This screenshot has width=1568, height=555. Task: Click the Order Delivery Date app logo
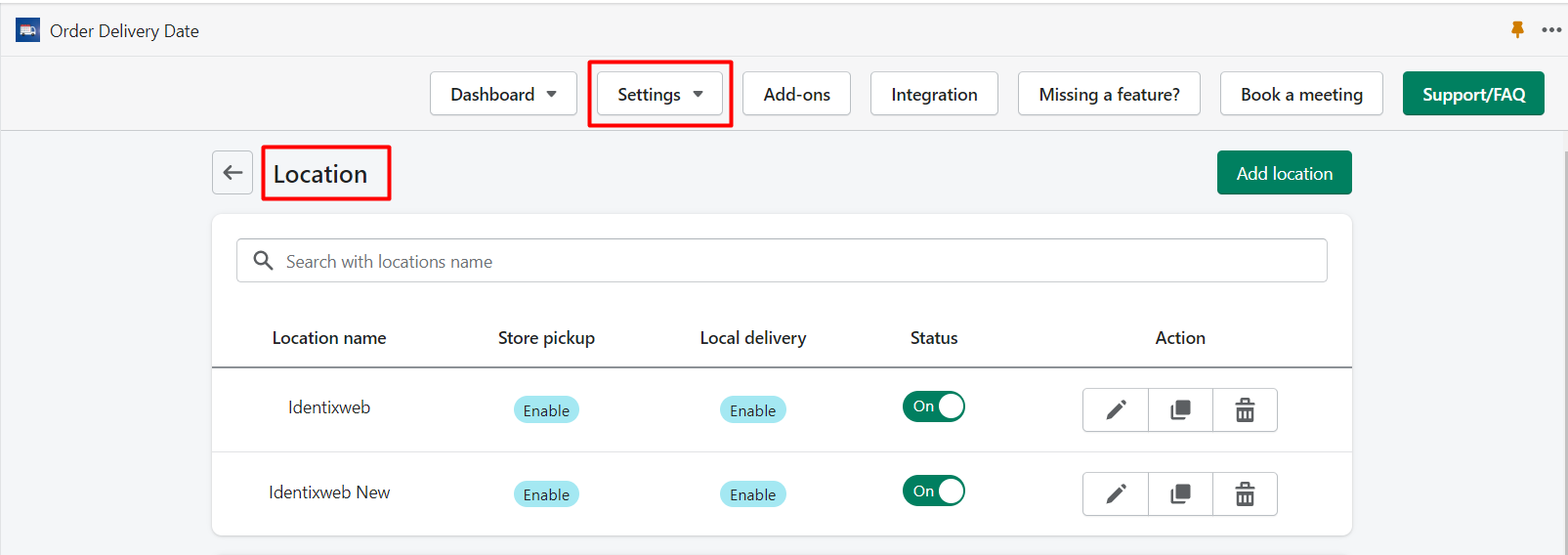pos(27,30)
